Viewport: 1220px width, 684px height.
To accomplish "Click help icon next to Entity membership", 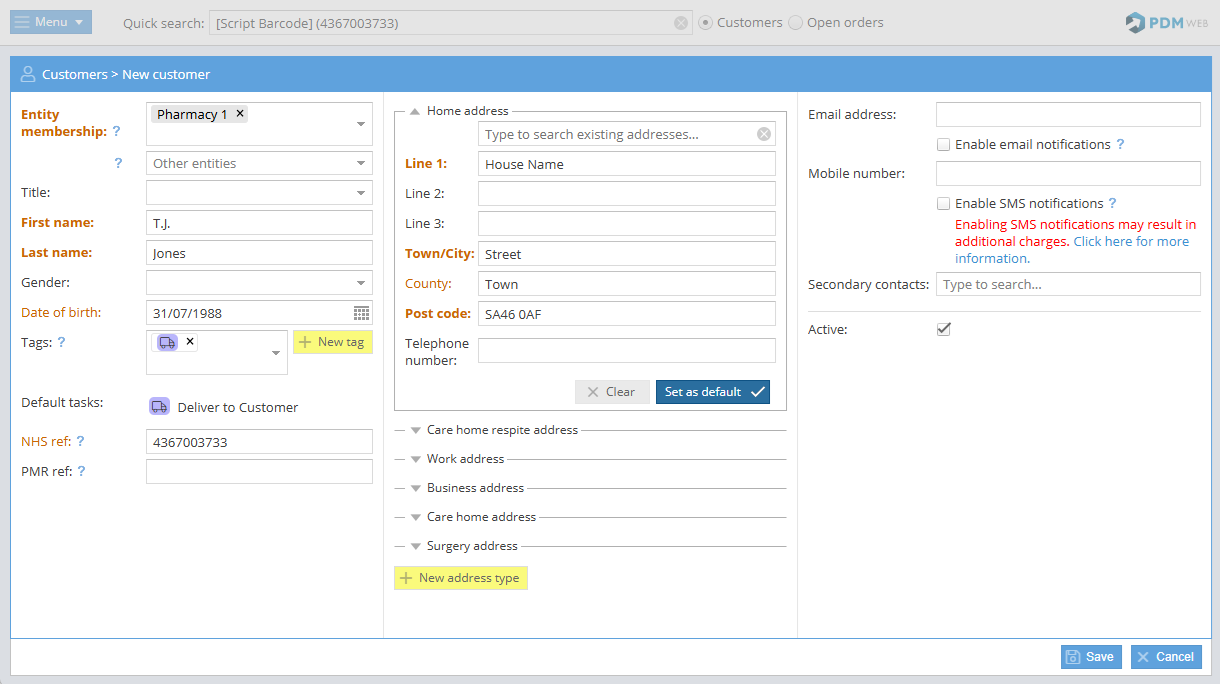I will pyautogui.click(x=116, y=131).
